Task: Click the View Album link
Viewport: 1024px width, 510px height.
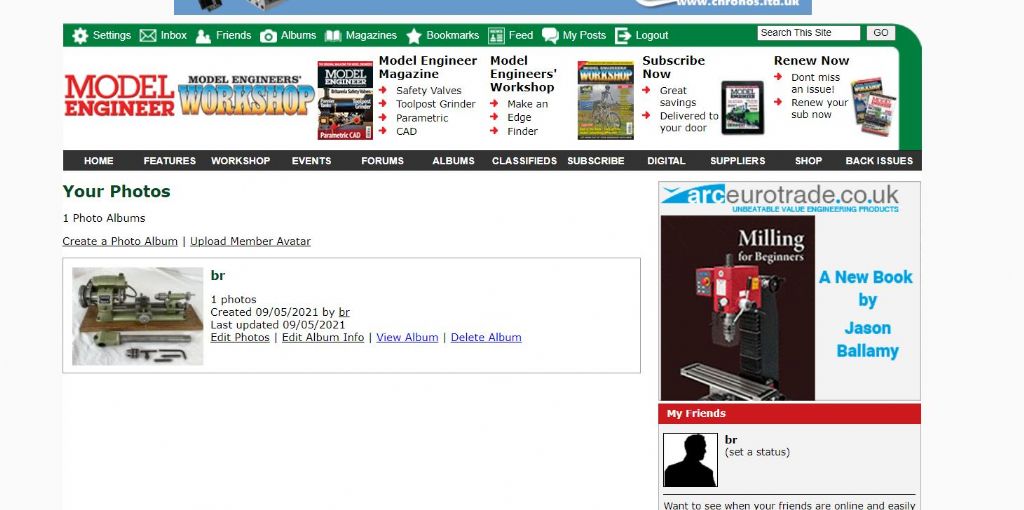Action: 407,337
